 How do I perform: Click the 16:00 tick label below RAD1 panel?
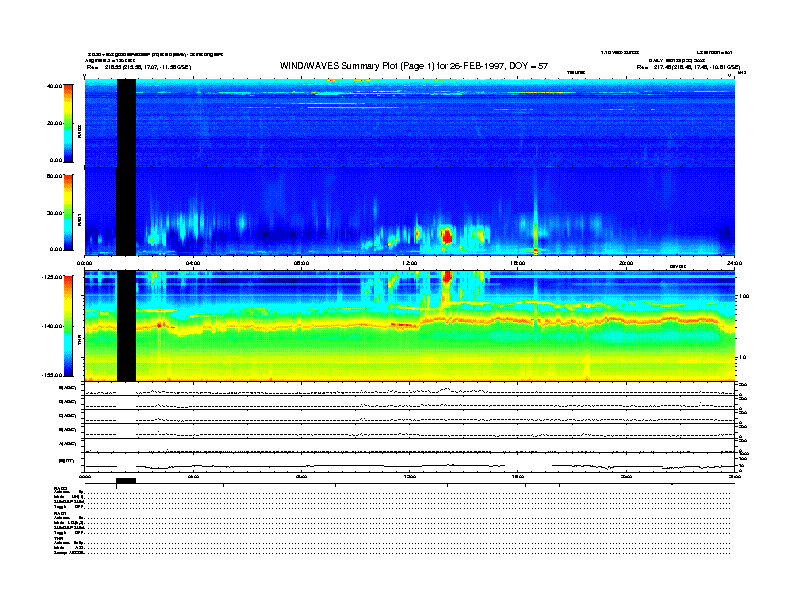pos(518,263)
